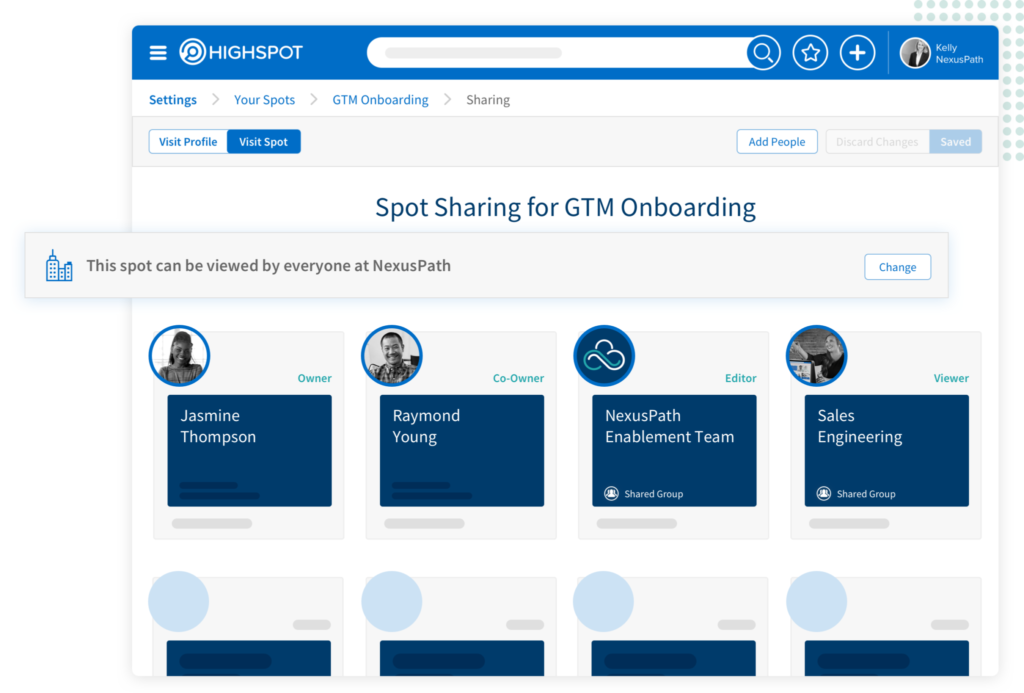Go to Your Spots breadcrumb

pos(264,100)
